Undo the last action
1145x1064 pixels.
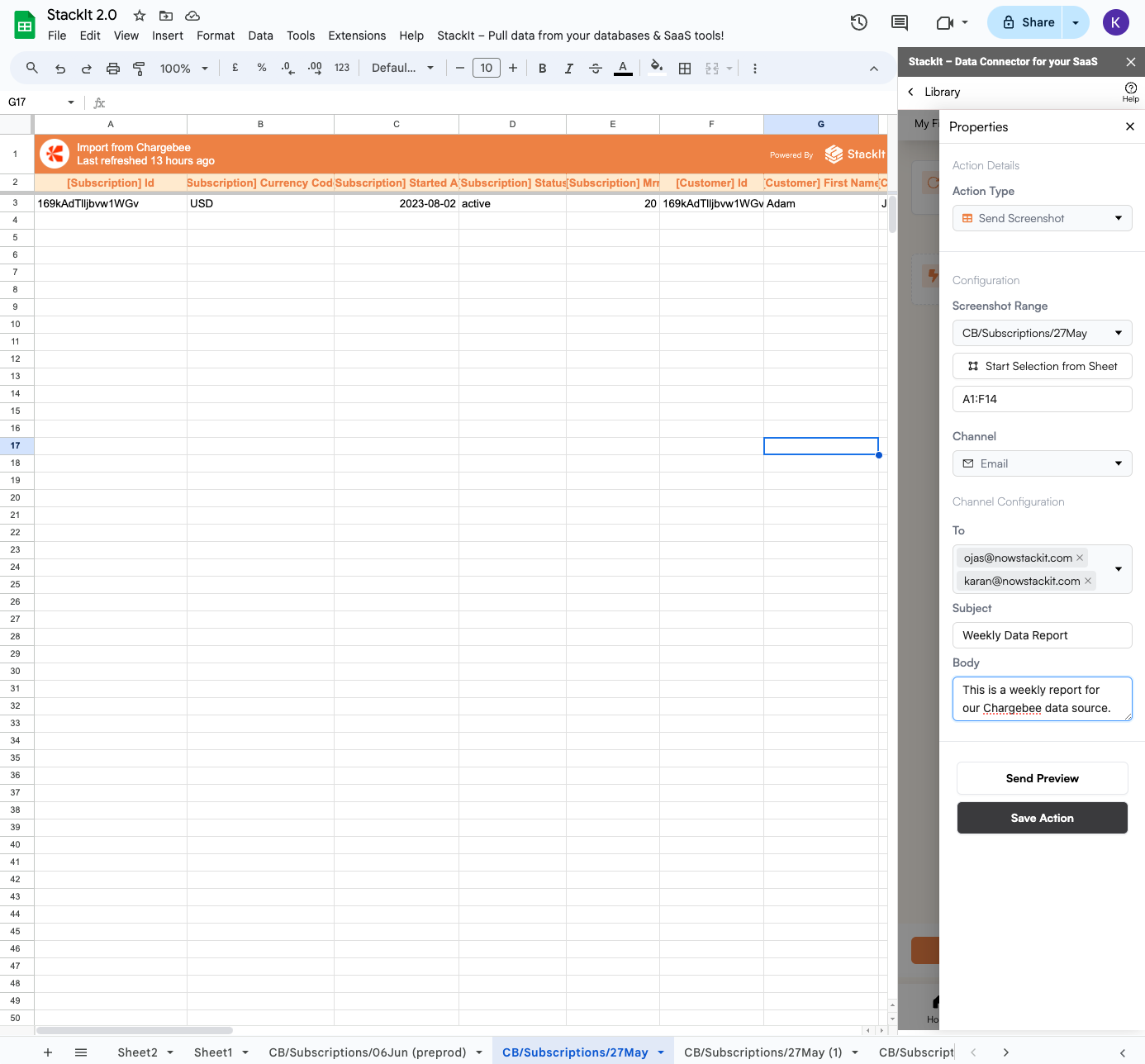pos(60,69)
